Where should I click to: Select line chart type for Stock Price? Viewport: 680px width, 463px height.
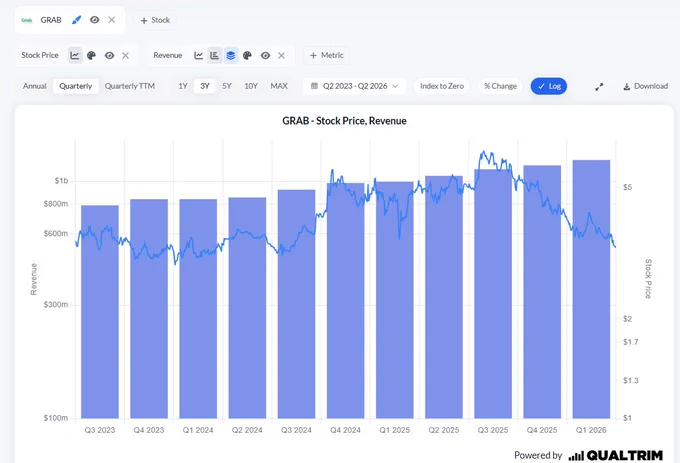[x=75, y=55]
